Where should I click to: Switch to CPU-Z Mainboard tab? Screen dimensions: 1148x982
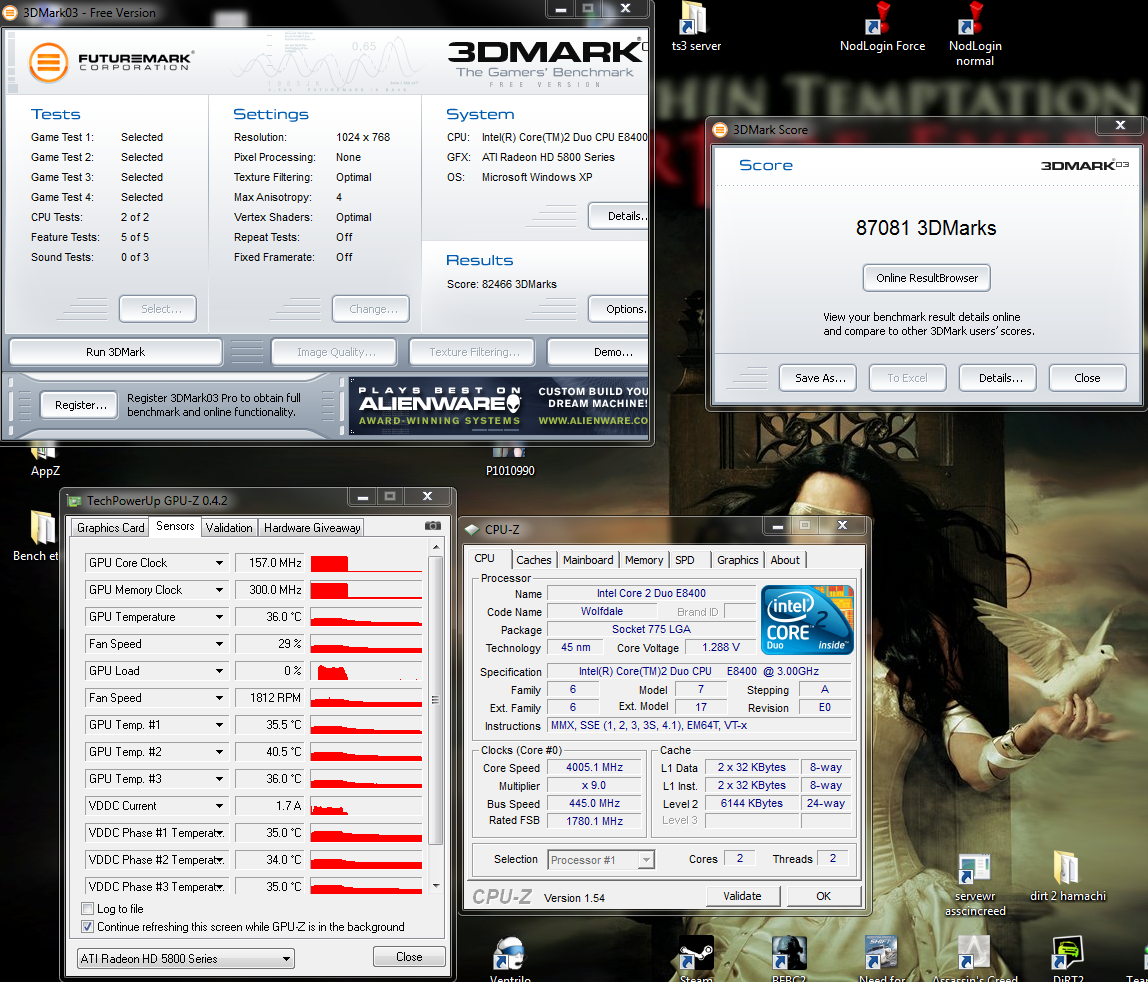[588, 559]
